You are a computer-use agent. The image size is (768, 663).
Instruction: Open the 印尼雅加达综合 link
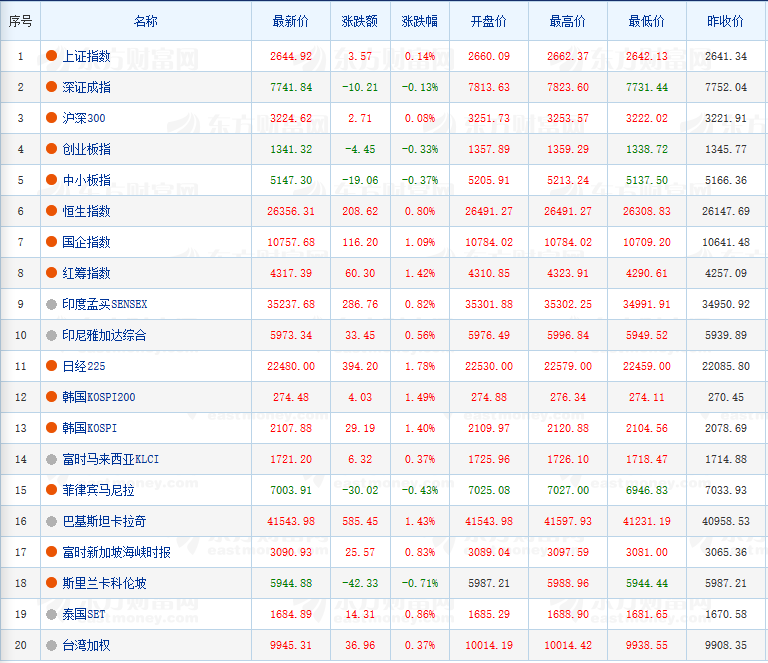(x=104, y=335)
